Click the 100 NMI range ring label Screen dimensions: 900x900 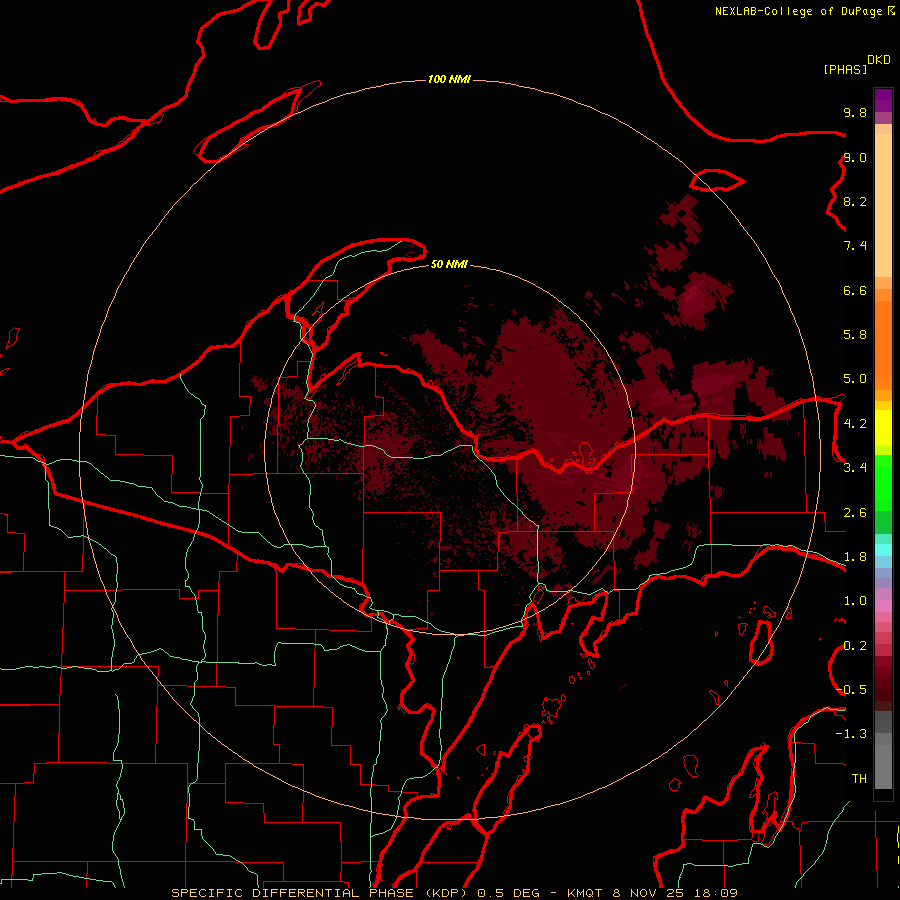449,79
